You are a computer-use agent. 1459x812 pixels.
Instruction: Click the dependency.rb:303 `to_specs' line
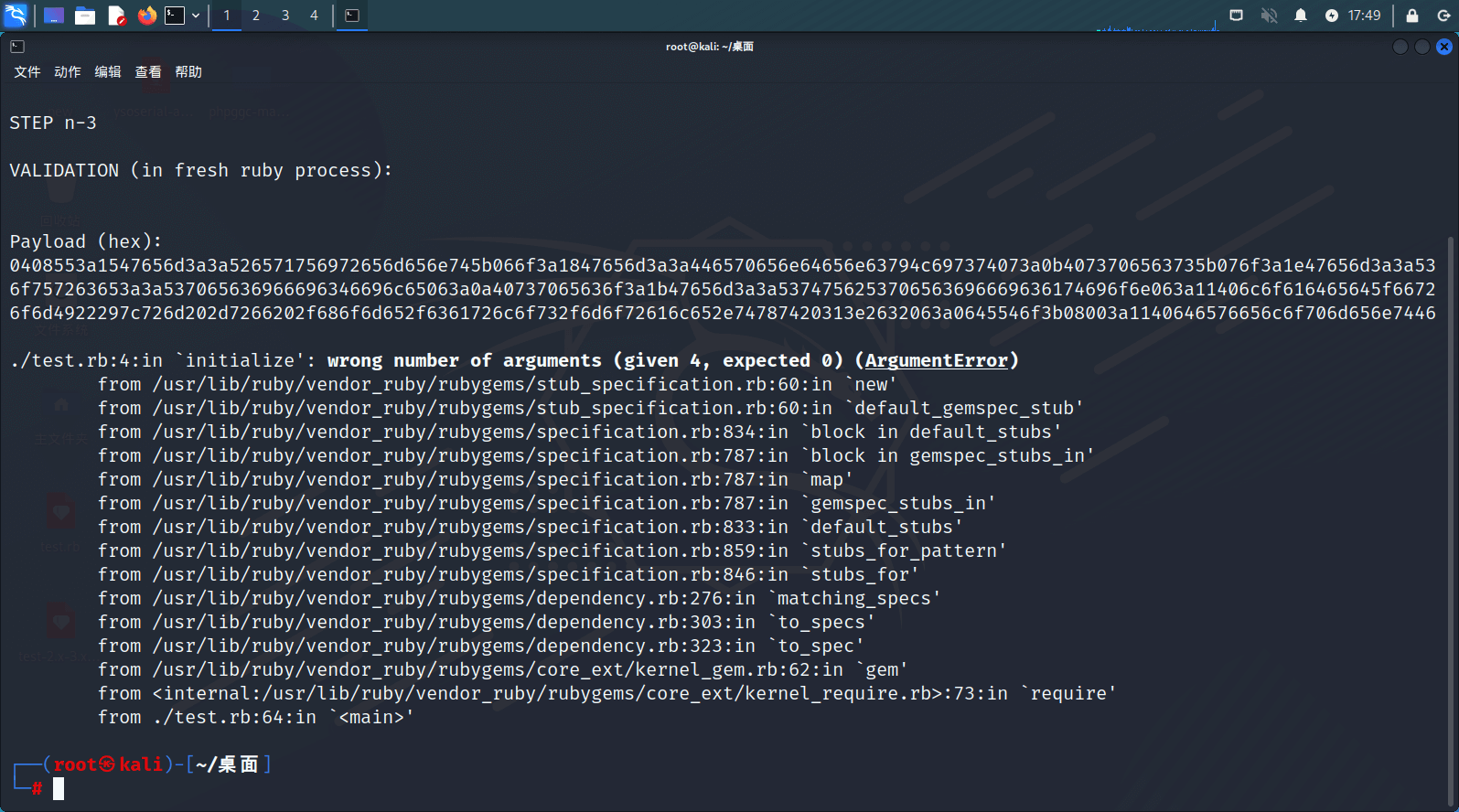click(x=487, y=622)
